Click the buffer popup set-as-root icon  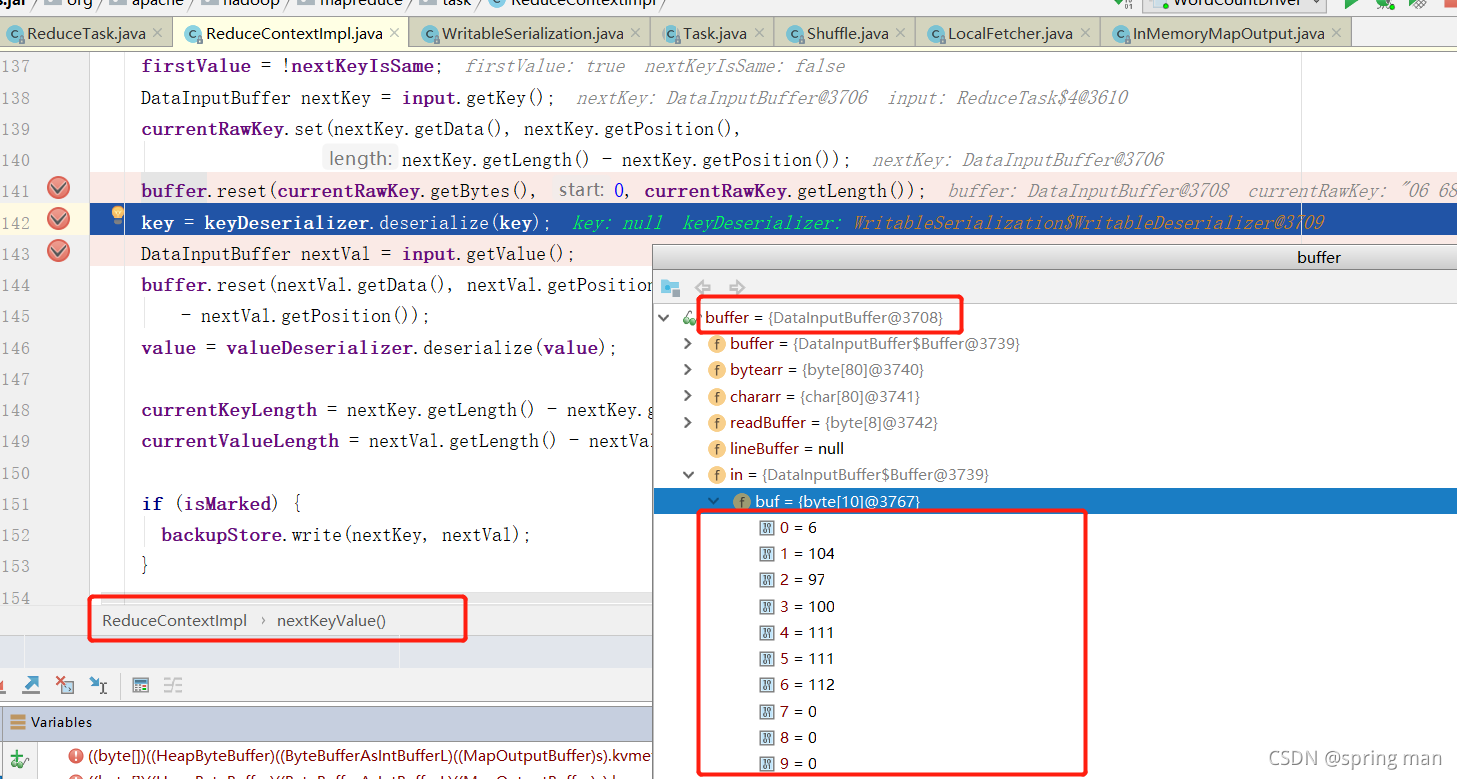click(x=670, y=287)
